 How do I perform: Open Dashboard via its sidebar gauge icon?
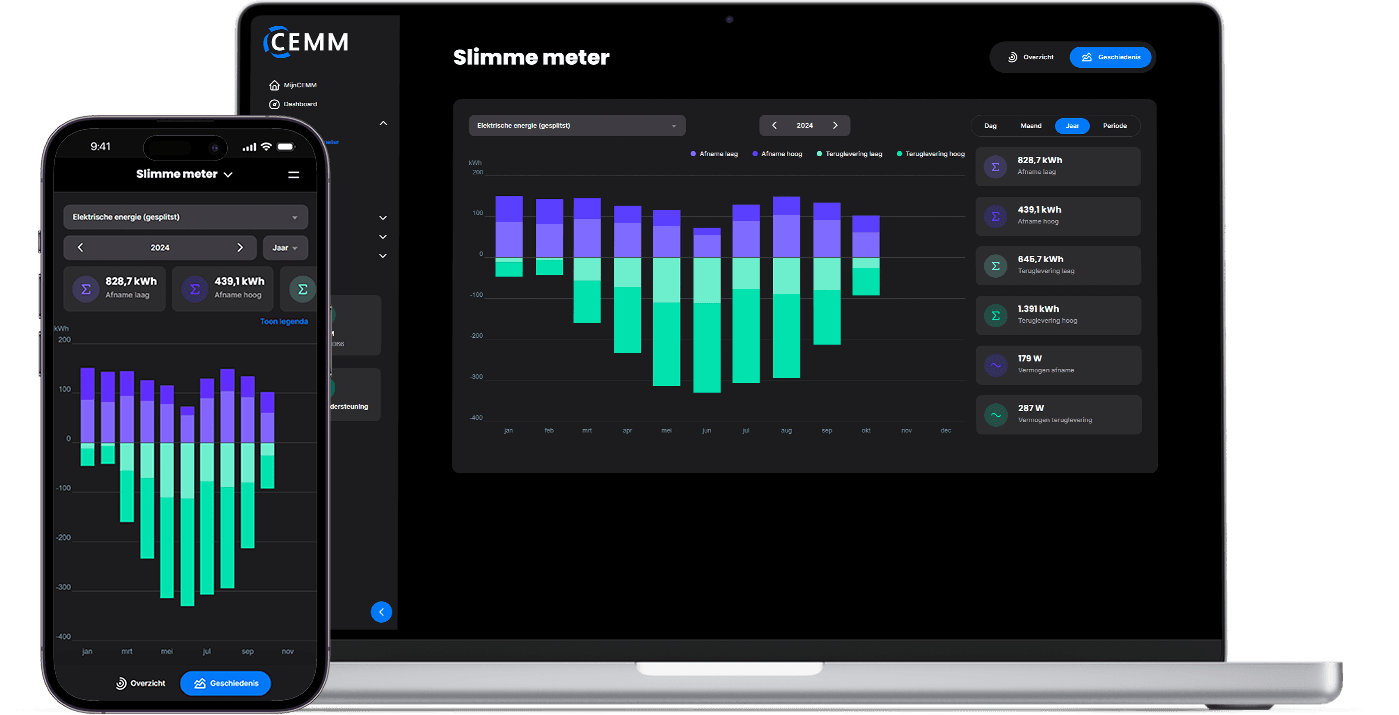274,104
